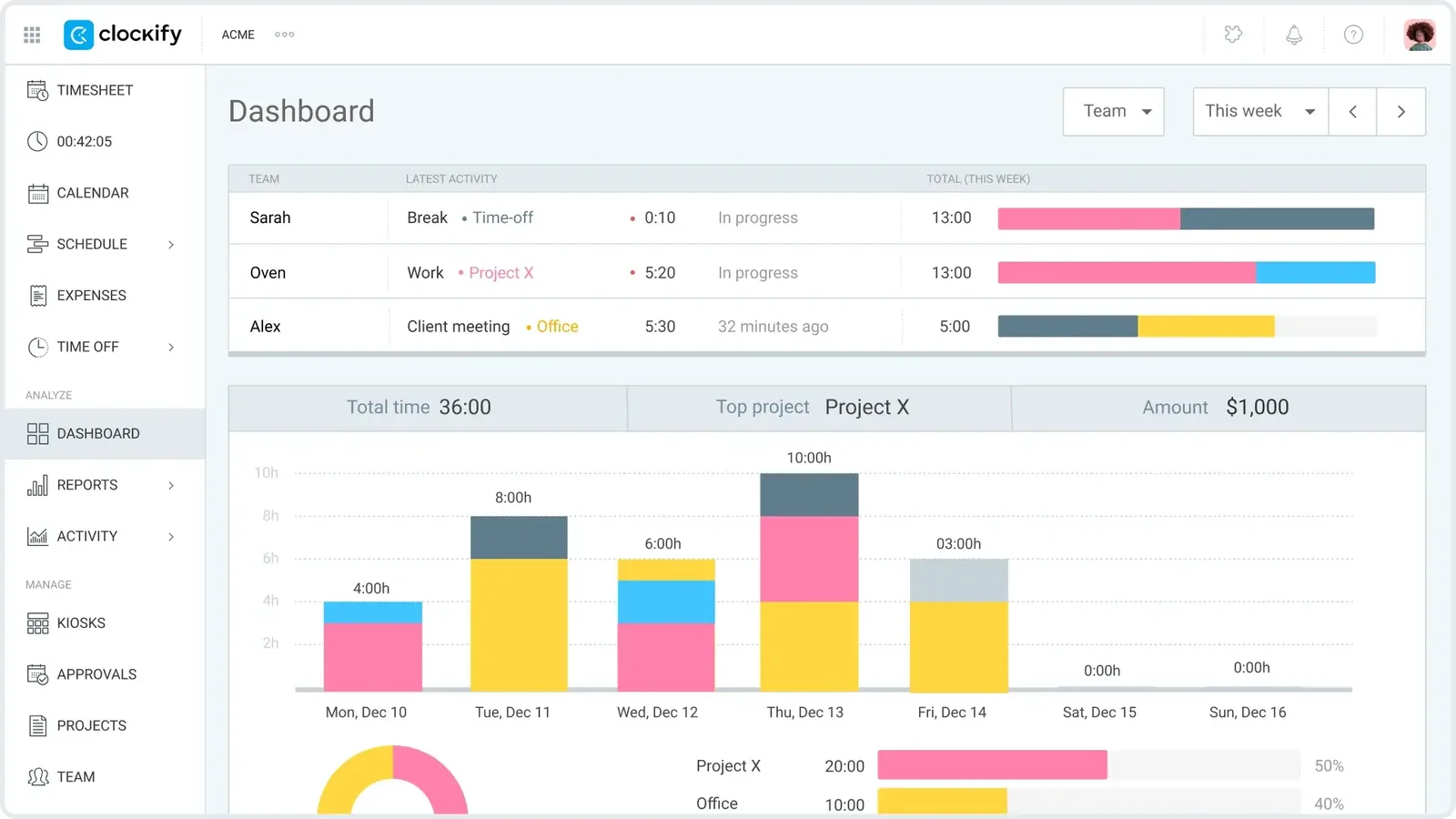Click Oven's weekly total progress bar
1456x819 pixels.
(x=1186, y=272)
